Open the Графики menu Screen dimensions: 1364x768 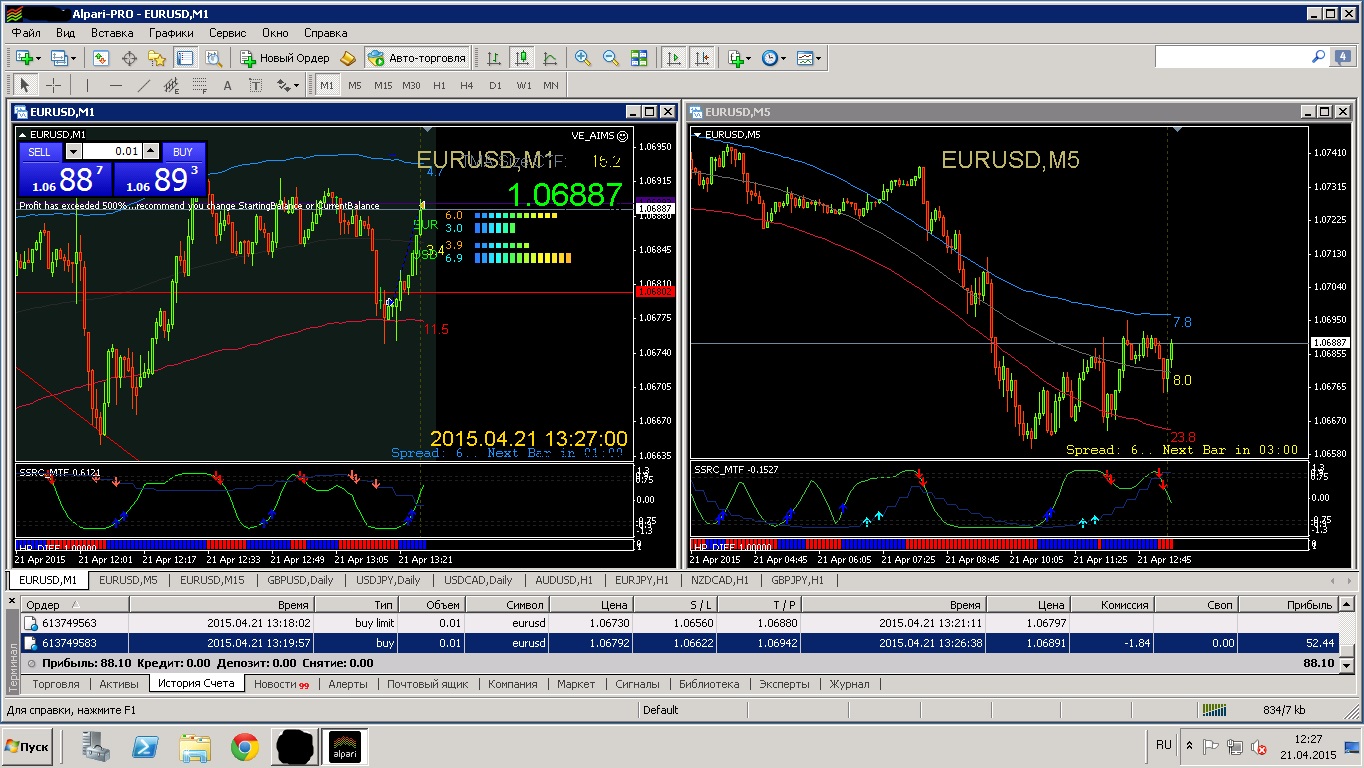[171, 32]
